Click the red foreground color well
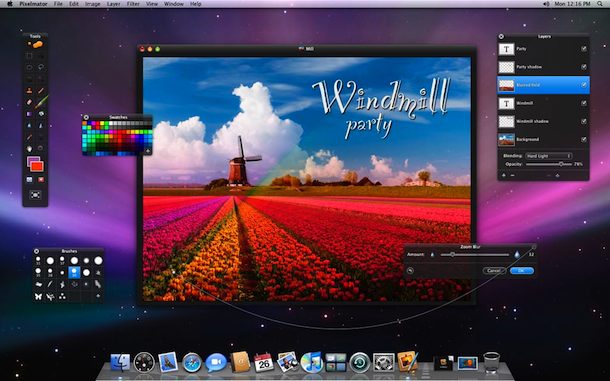610x381 pixels. pos(37,166)
